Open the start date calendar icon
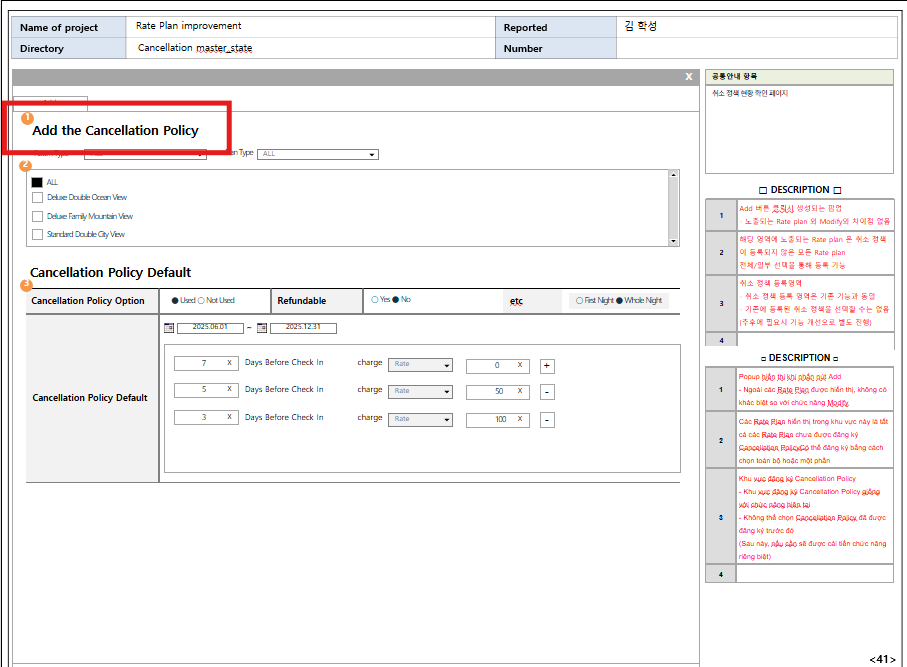This screenshot has height=667, width=907. pyautogui.click(x=169, y=327)
